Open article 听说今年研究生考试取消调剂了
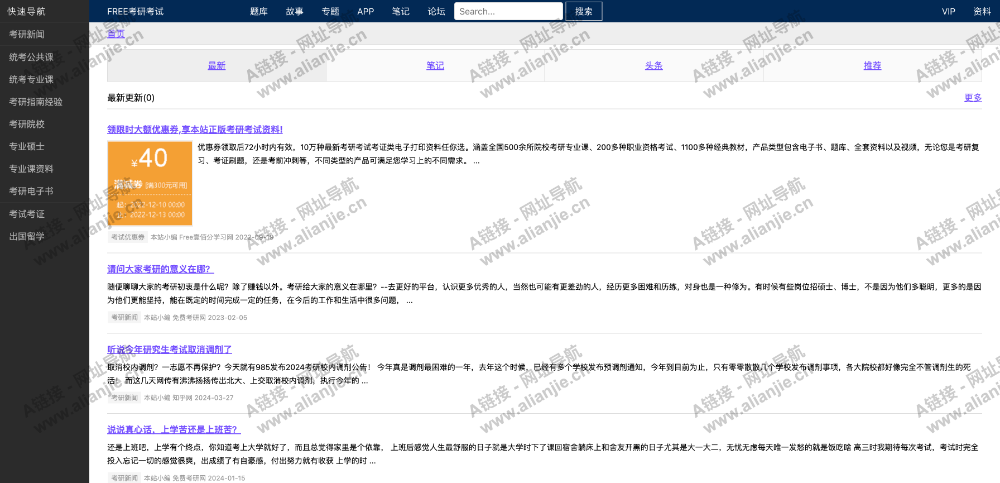 (x=169, y=350)
